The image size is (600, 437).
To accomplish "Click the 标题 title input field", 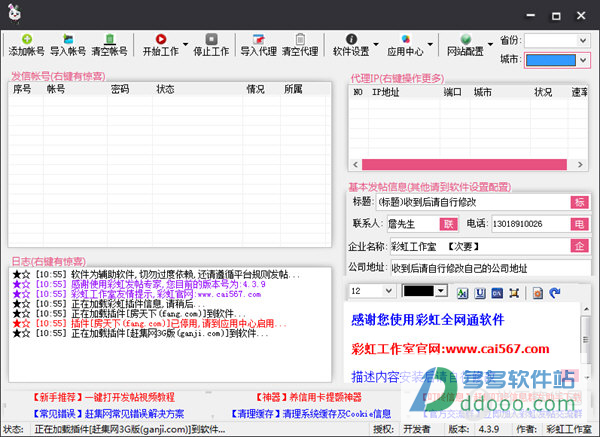I will [473, 202].
